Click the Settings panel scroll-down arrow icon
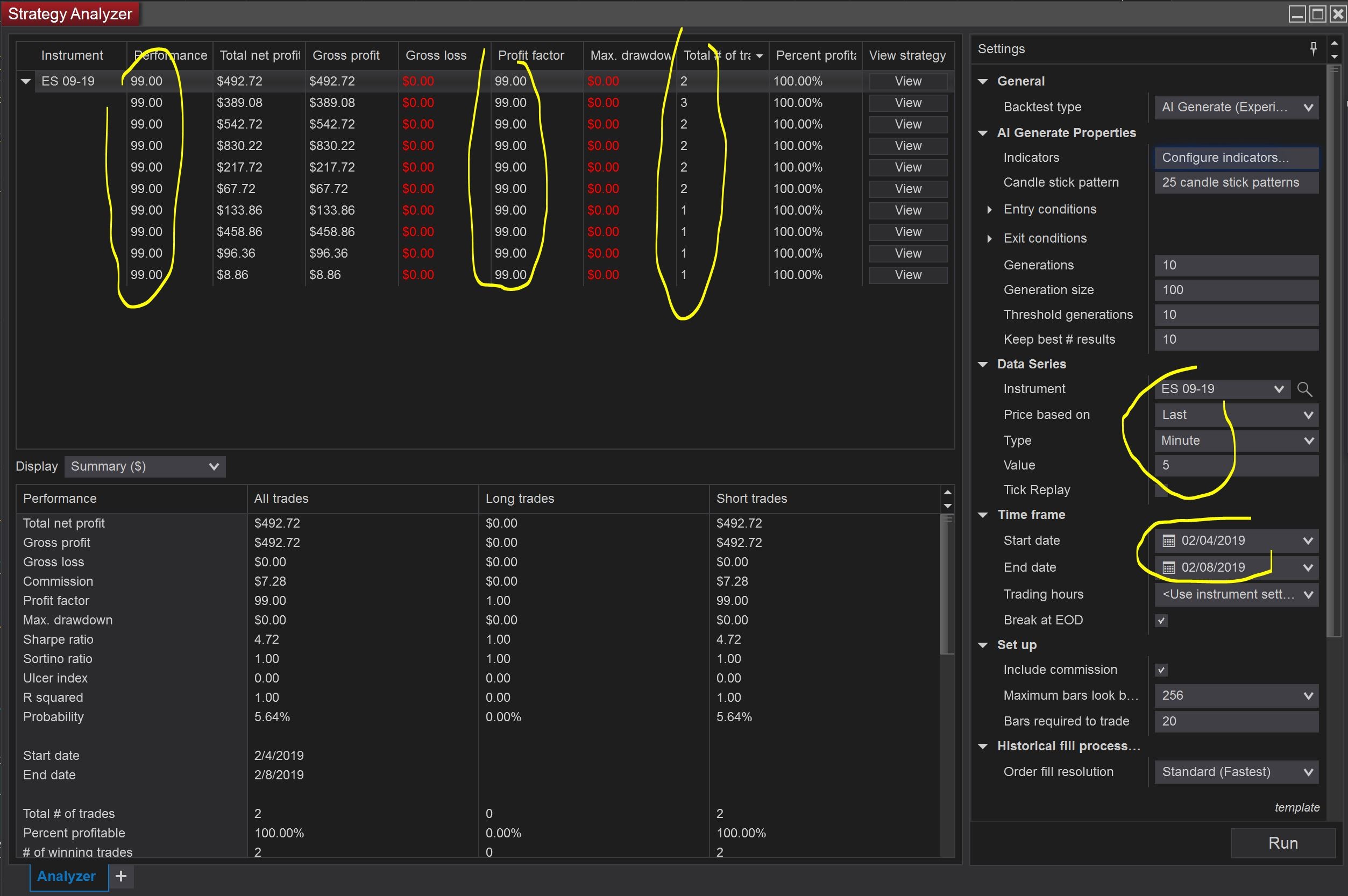This screenshot has width=1348, height=896. coord(1335,56)
